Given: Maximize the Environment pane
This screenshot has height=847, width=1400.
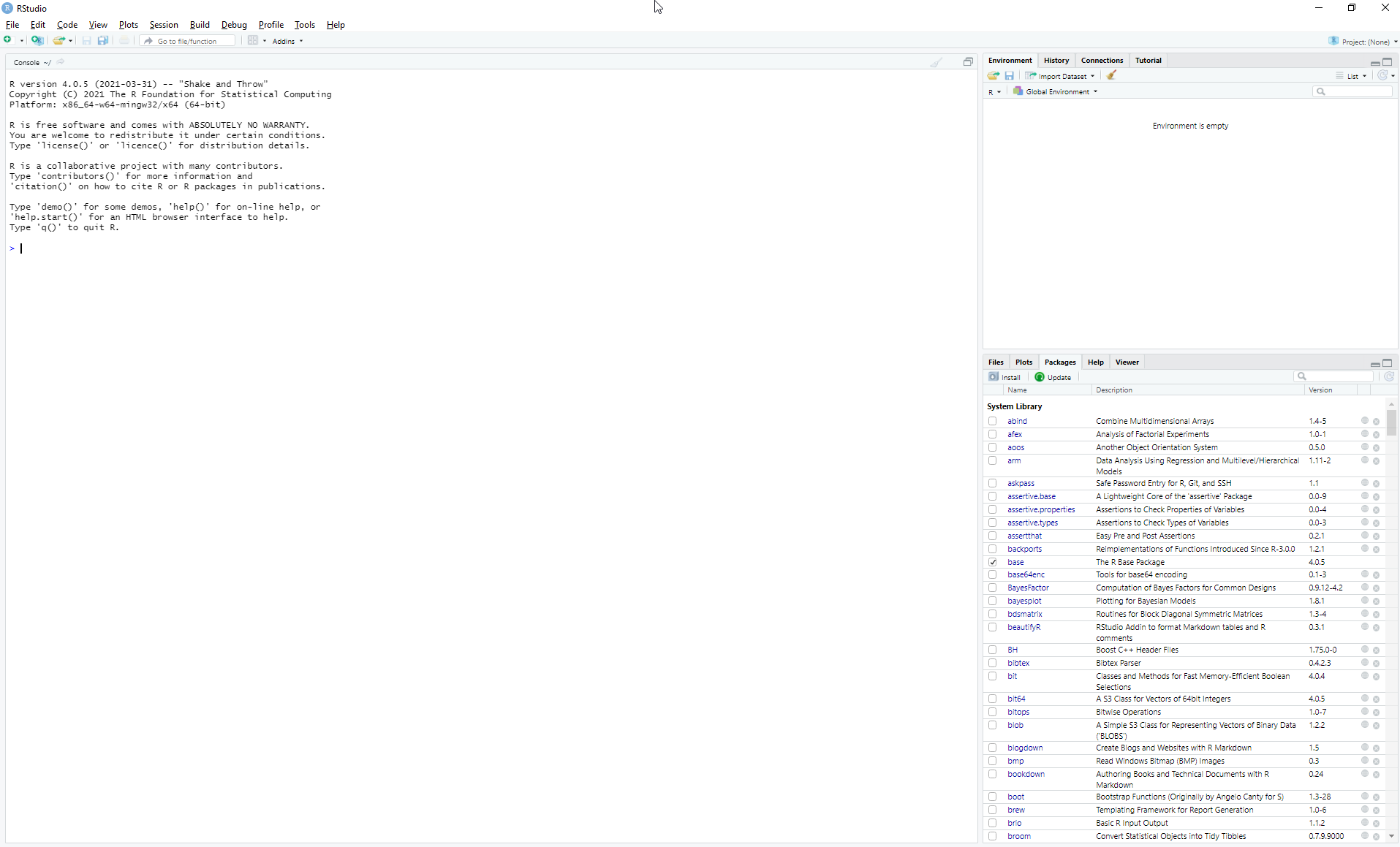Looking at the screenshot, I should pos(1388,61).
